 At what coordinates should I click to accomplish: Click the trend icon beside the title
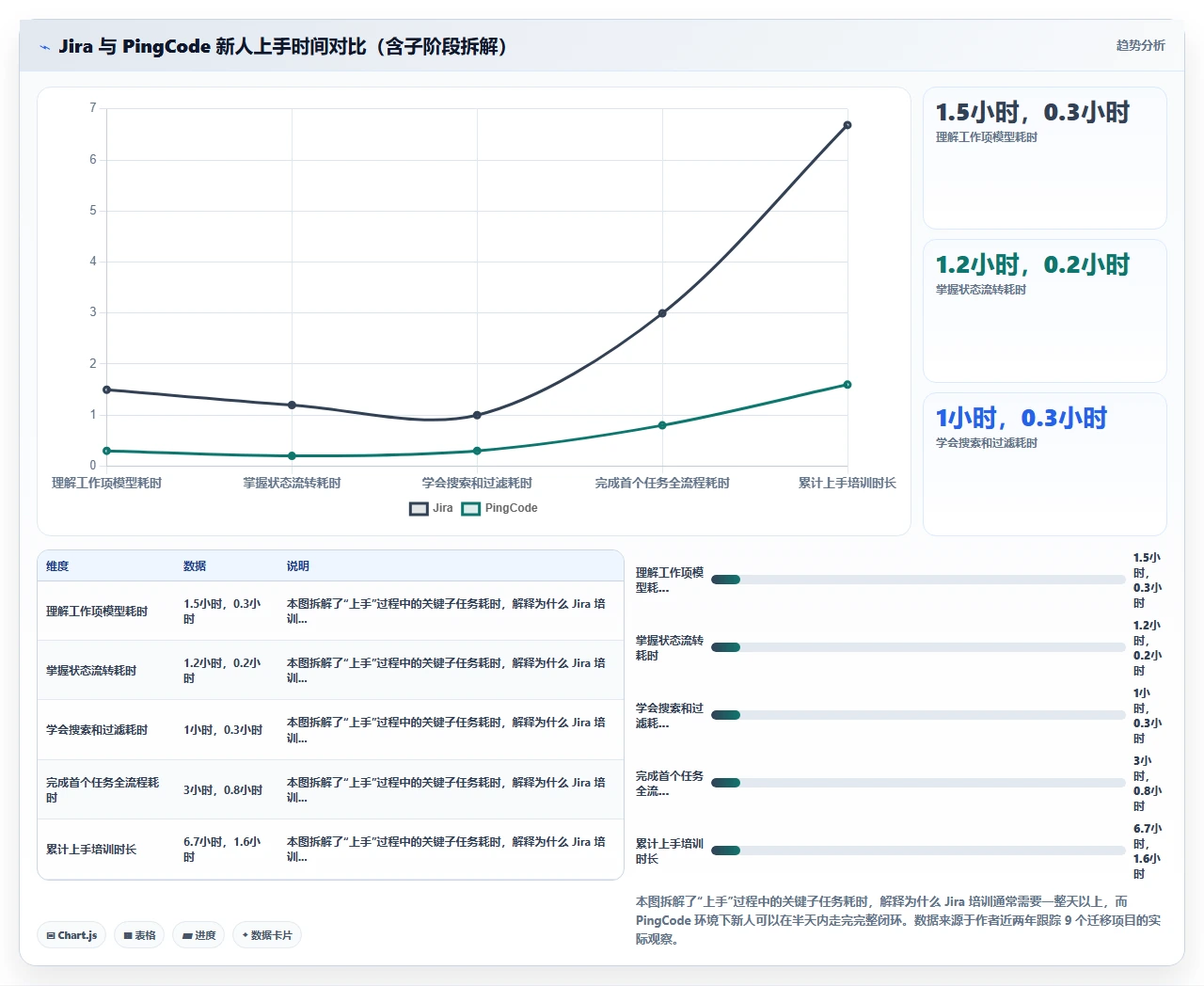pyautogui.click(x=44, y=47)
